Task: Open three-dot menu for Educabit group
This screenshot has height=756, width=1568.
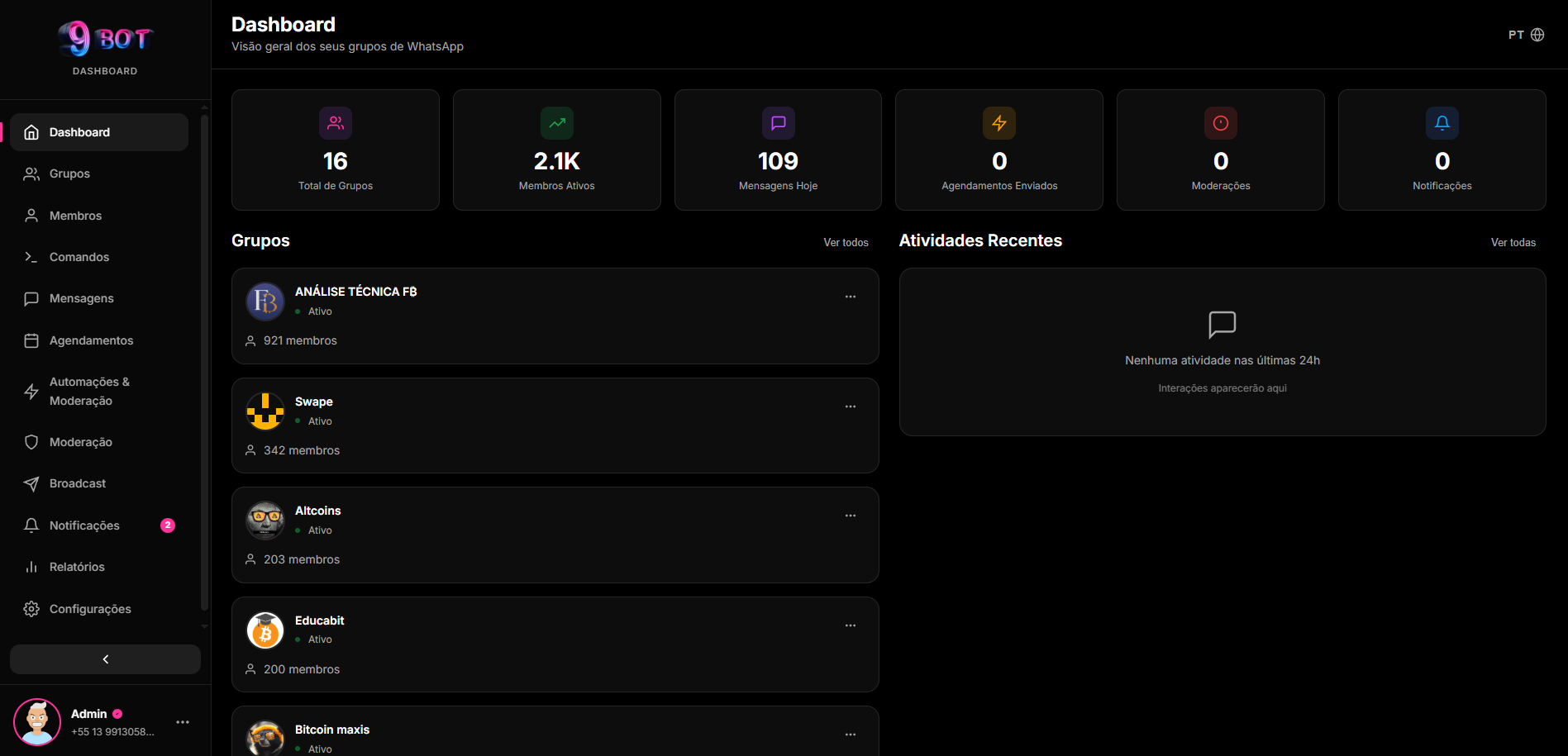Action: [x=851, y=625]
